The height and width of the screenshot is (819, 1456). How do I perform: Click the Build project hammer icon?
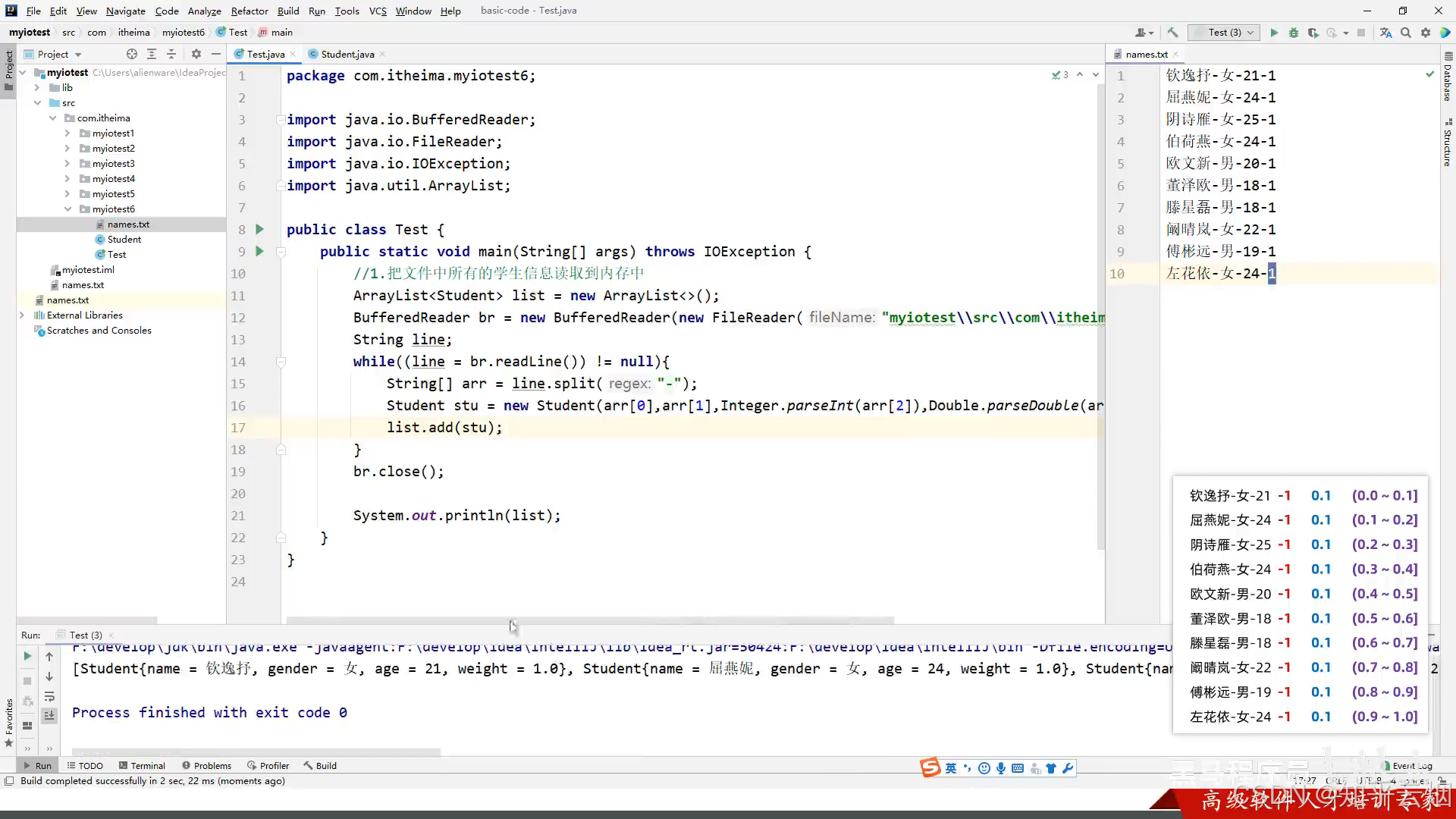point(1172,33)
